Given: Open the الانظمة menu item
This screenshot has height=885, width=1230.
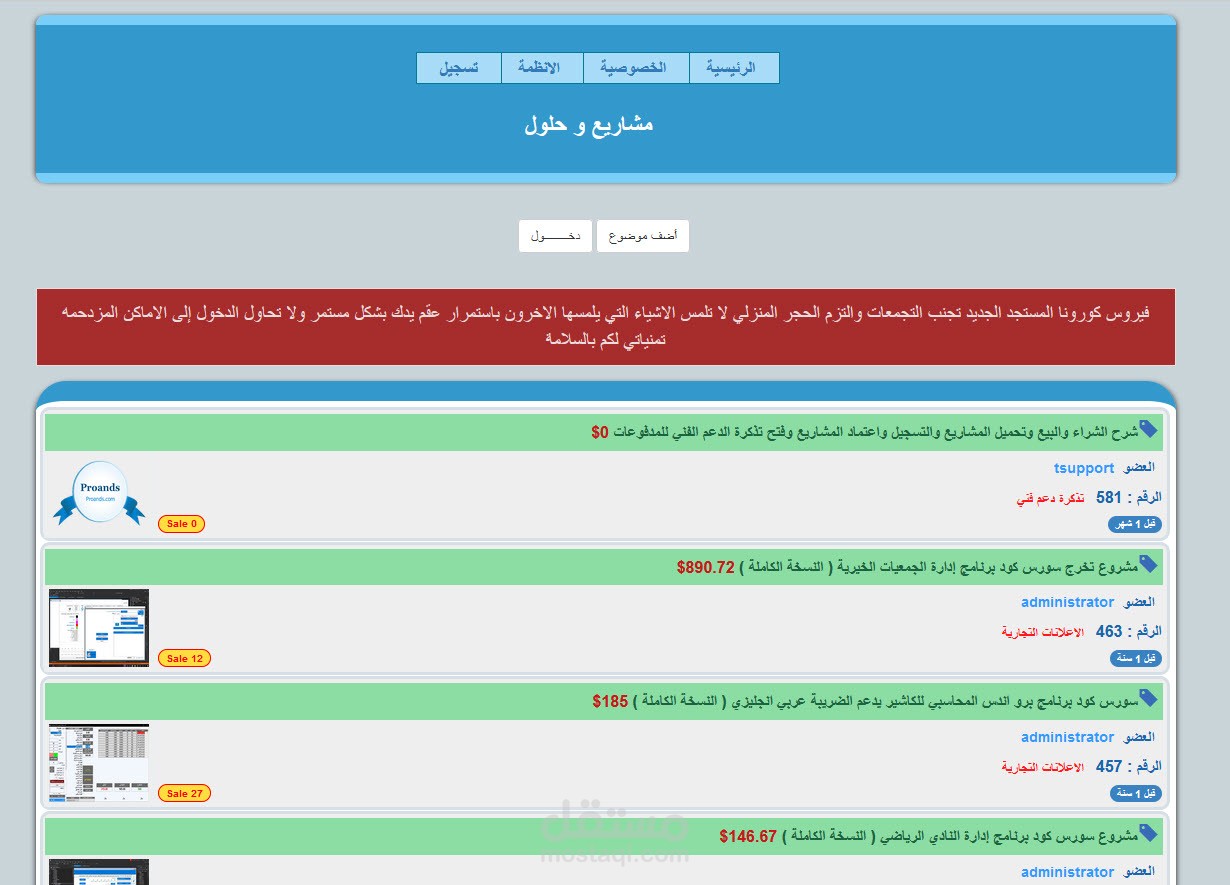Looking at the screenshot, I should pos(542,68).
